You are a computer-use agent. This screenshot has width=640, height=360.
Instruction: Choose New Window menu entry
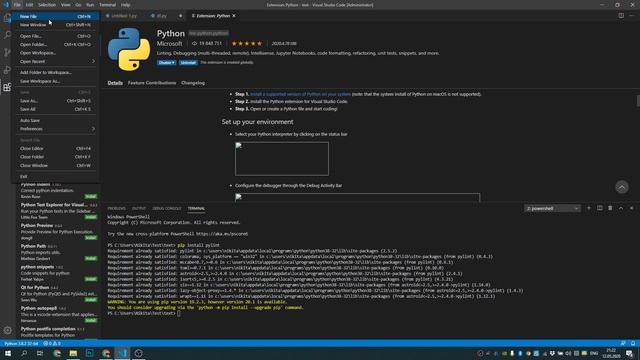(56, 25)
